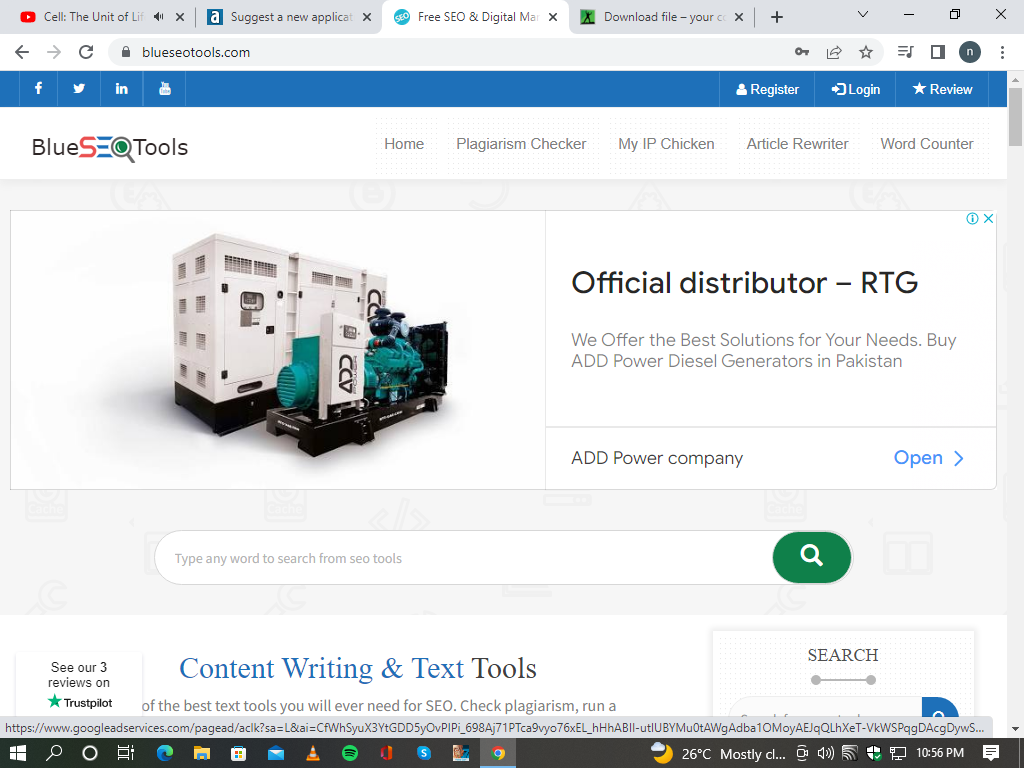Screen dimensions: 1024x768
Task: Switch to Suggest a new application tab
Action: point(291,17)
